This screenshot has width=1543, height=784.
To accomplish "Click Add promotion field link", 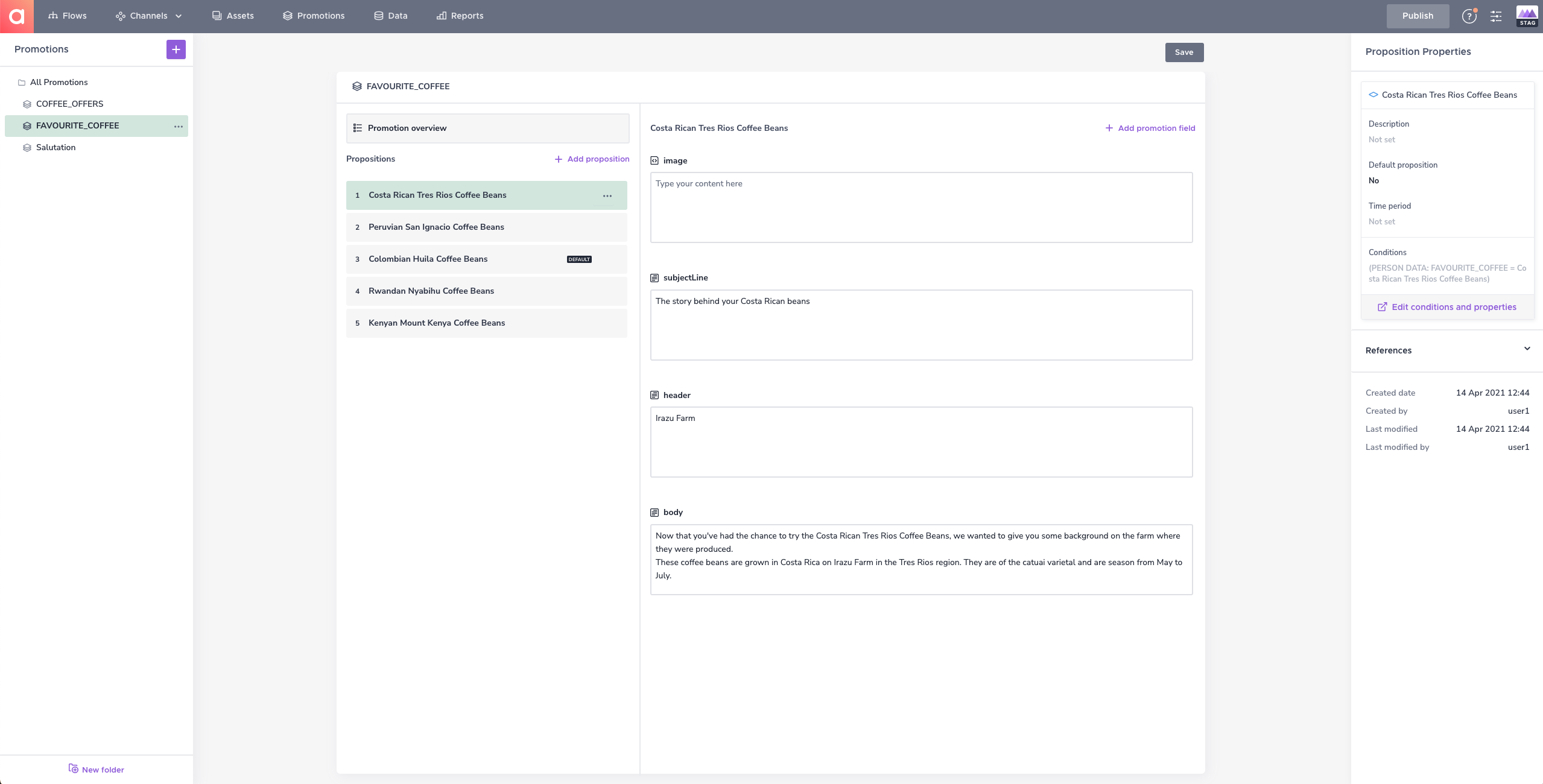I will (x=1150, y=128).
